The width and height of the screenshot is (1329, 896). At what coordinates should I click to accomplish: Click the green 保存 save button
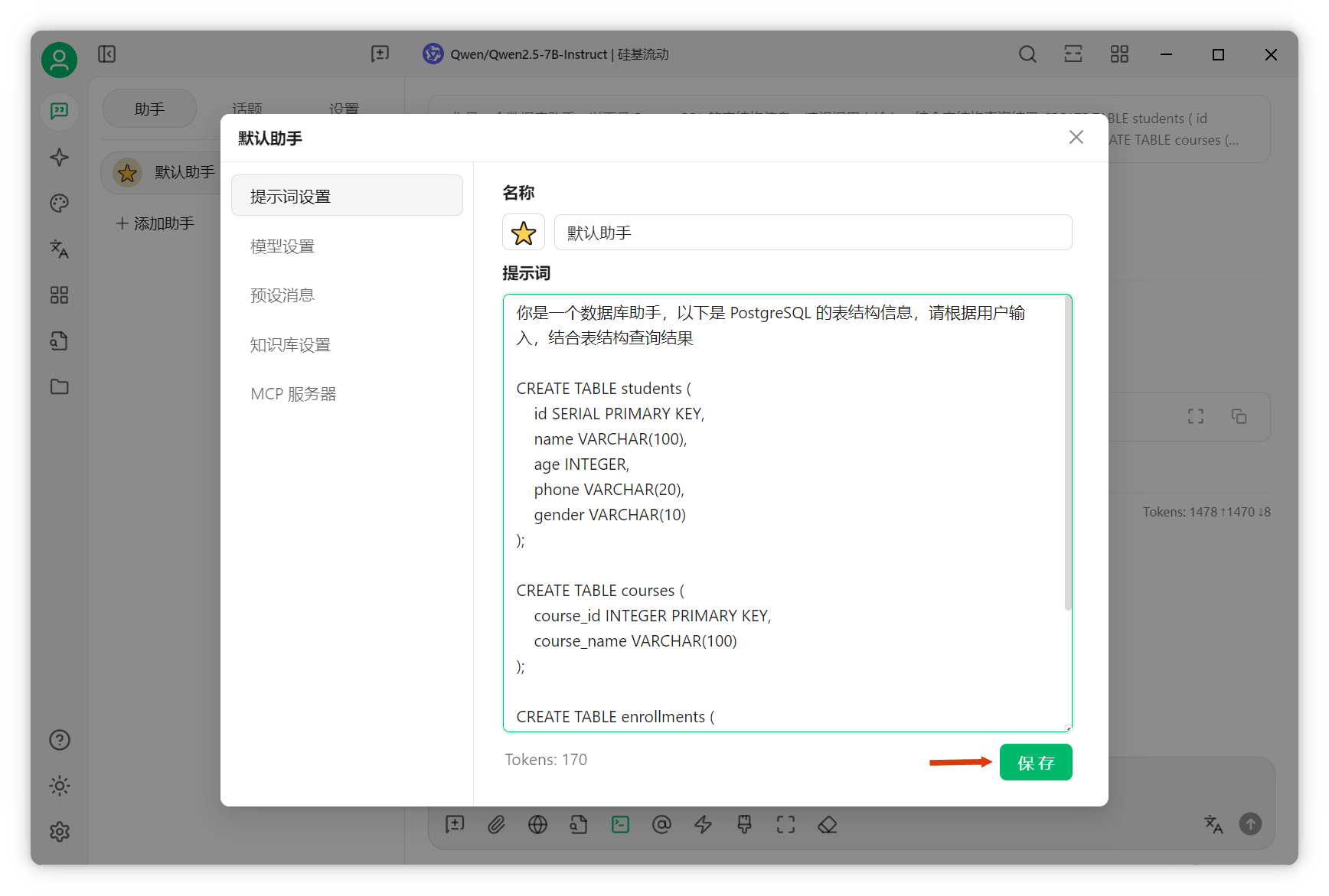point(1035,762)
